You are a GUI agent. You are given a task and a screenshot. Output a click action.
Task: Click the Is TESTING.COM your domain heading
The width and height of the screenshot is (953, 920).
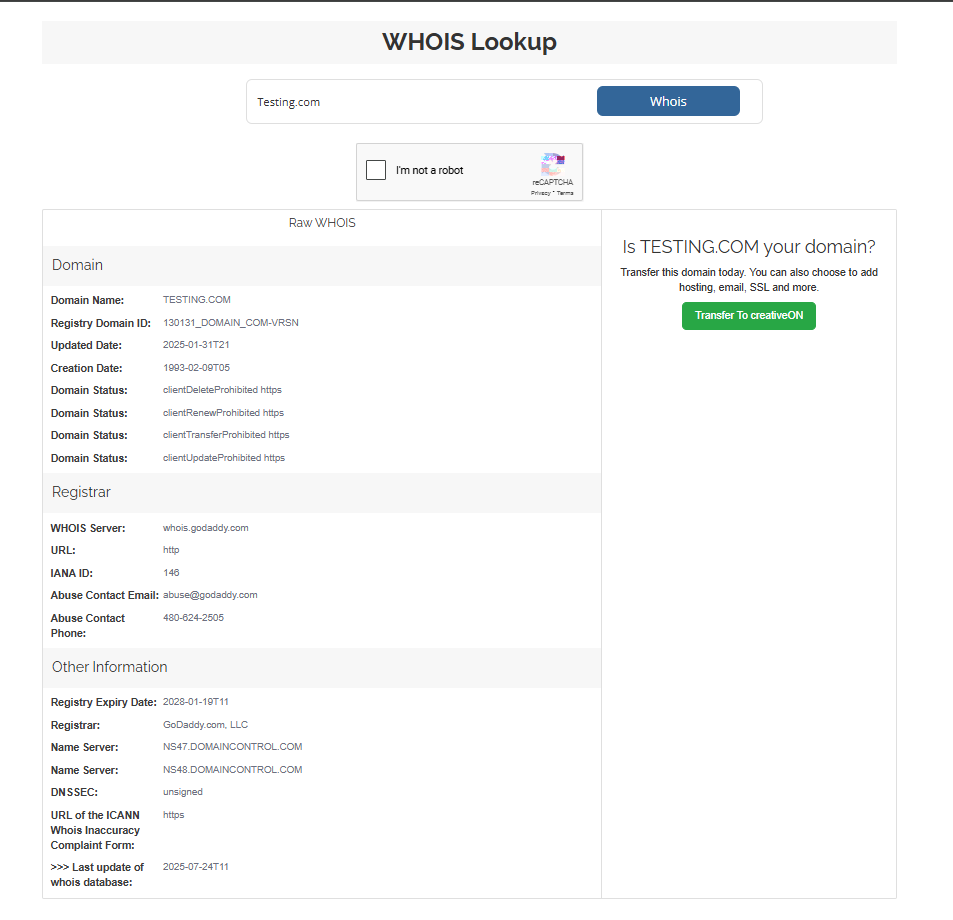748,247
